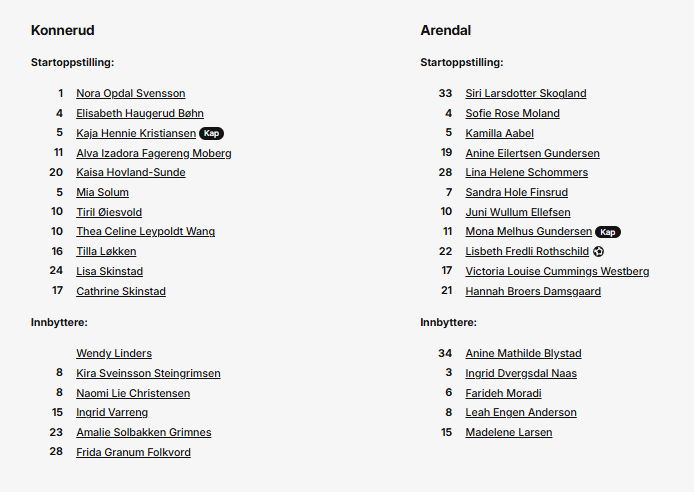Image resolution: width=694 pixels, height=492 pixels.
Task: Open substitute Wendy Linders link
Action: 114,353
